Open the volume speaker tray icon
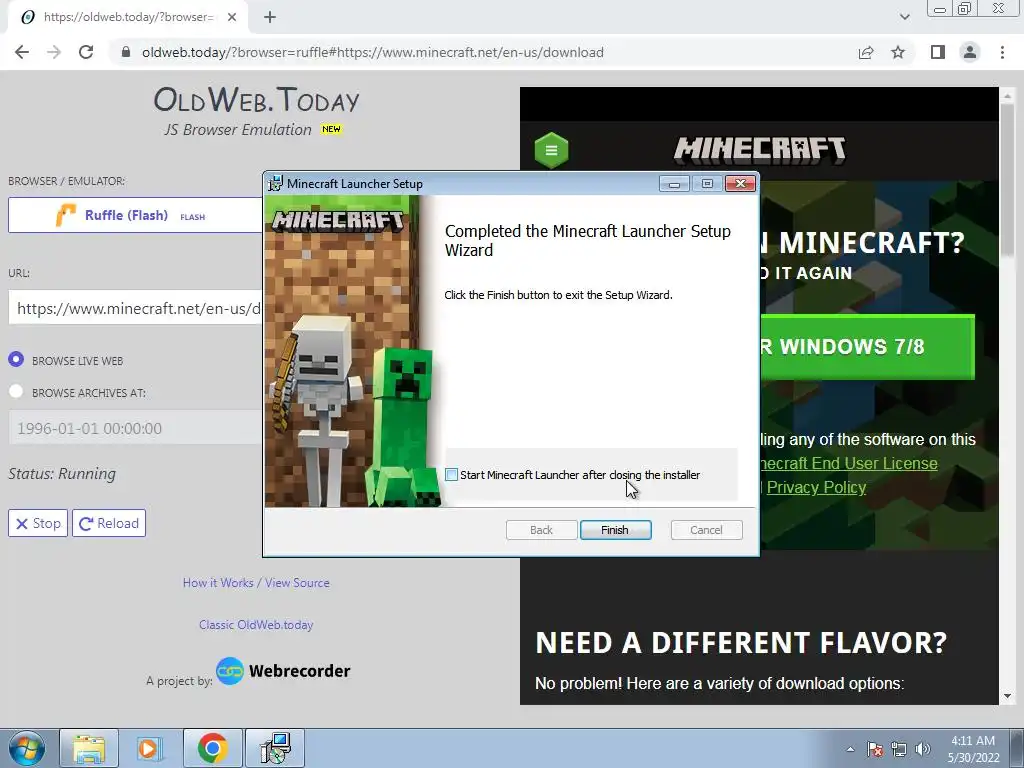Image resolution: width=1024 pixels, height=768 pixels. coord(923,749)
